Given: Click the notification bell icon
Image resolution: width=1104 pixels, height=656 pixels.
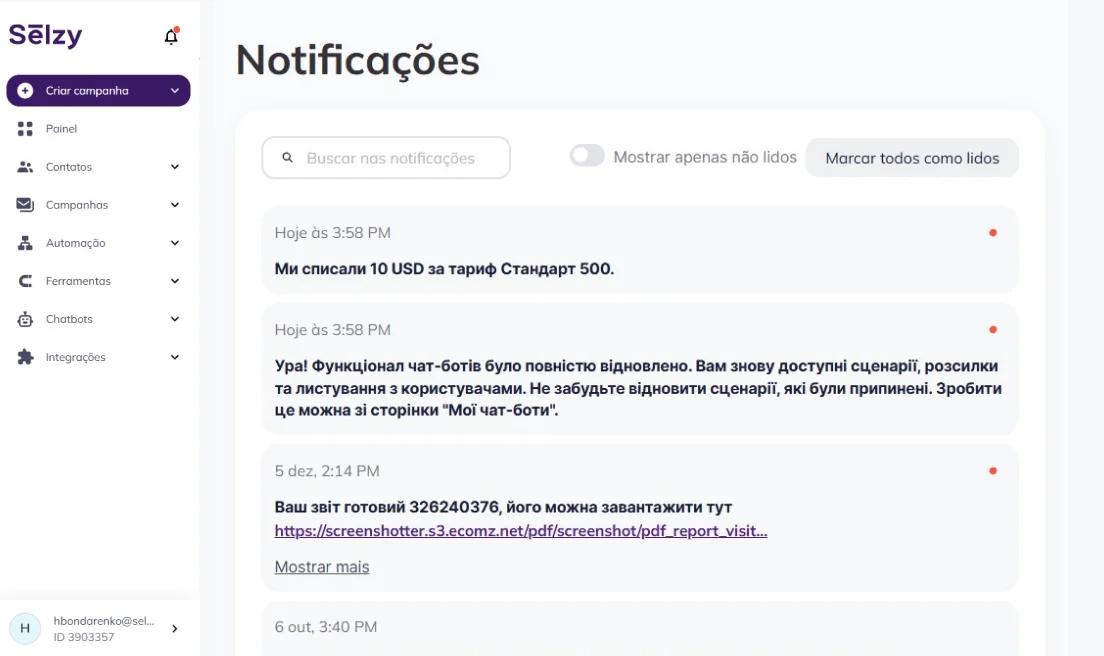Looking at the screenshot, I should 171,37.
